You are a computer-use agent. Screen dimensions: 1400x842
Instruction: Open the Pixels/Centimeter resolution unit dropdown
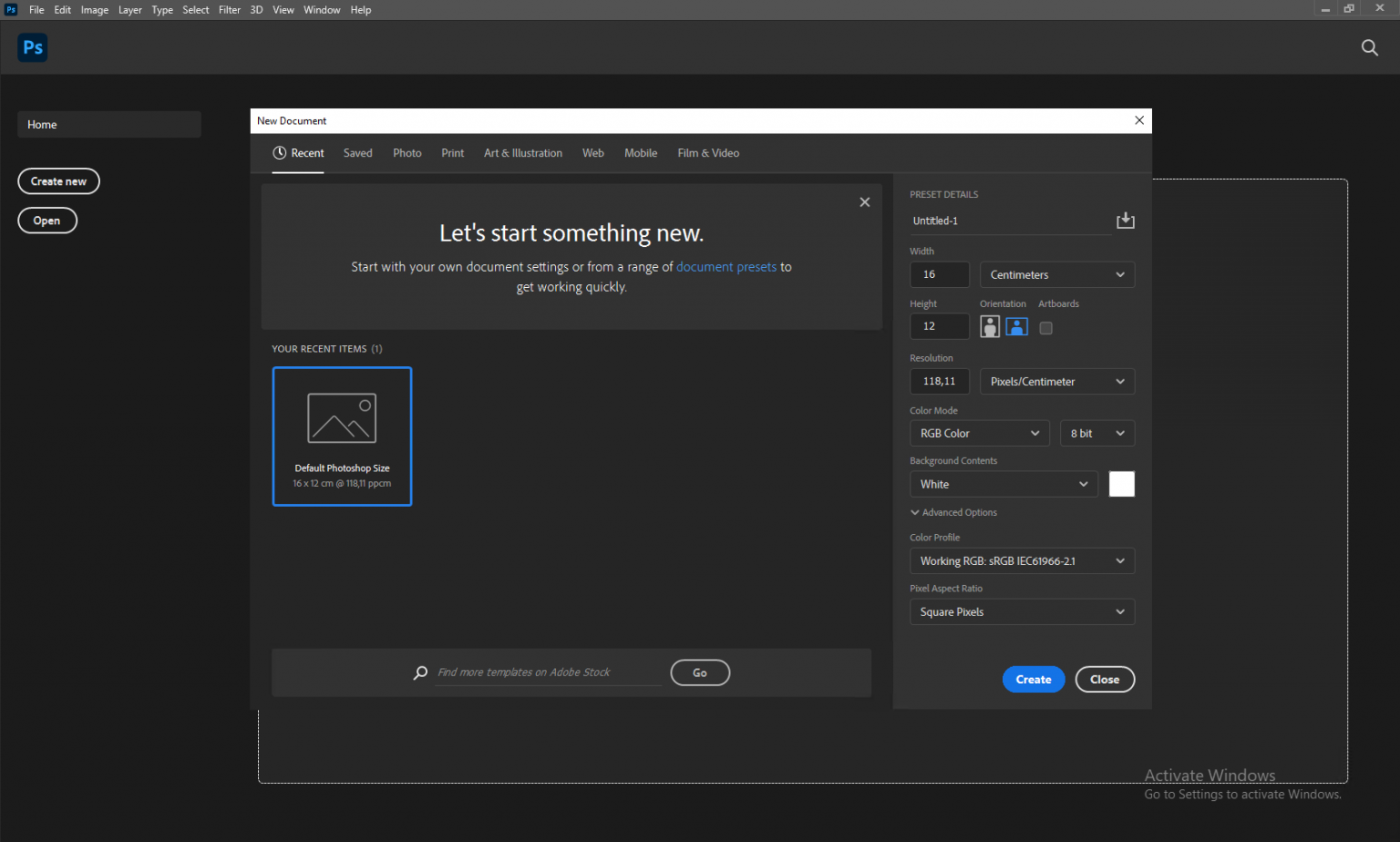coord(1057,382)
